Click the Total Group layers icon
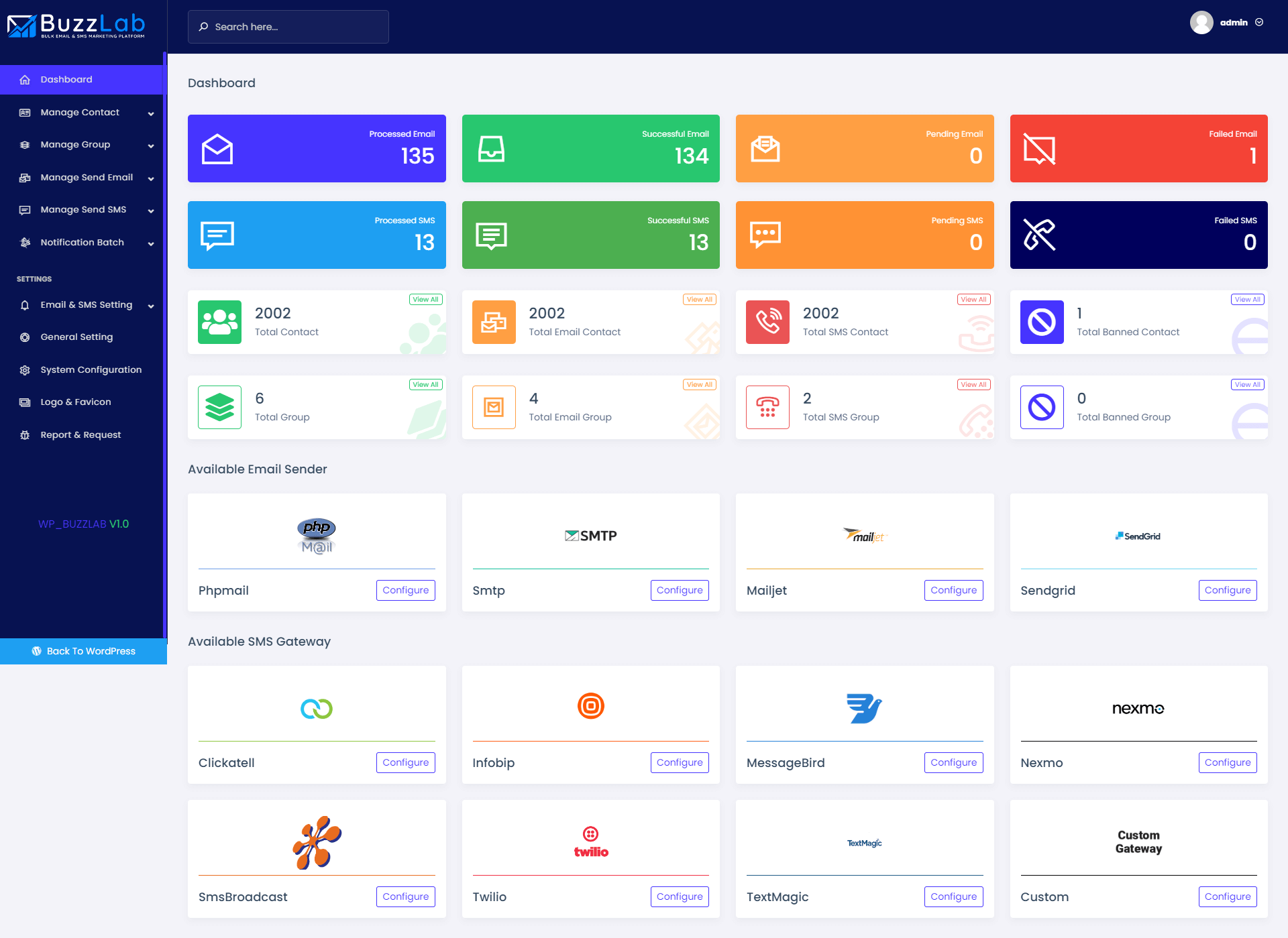This screenshot has height=938, width=1288. click(x=219, y=407)
